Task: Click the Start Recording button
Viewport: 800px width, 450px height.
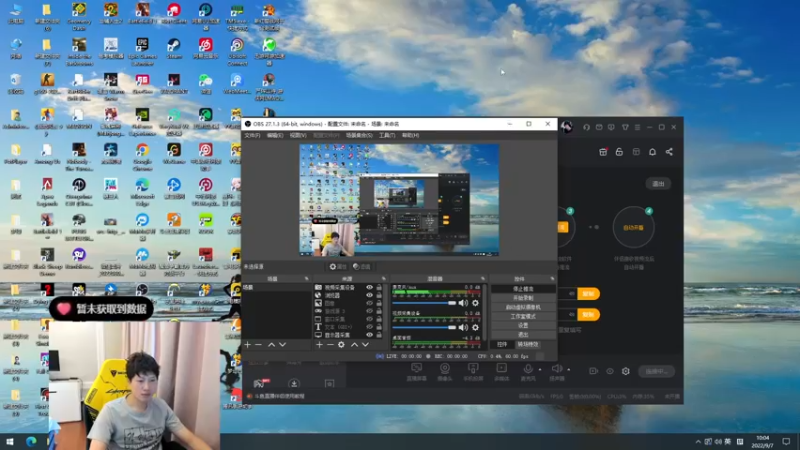Action: (x=523, y=298)
